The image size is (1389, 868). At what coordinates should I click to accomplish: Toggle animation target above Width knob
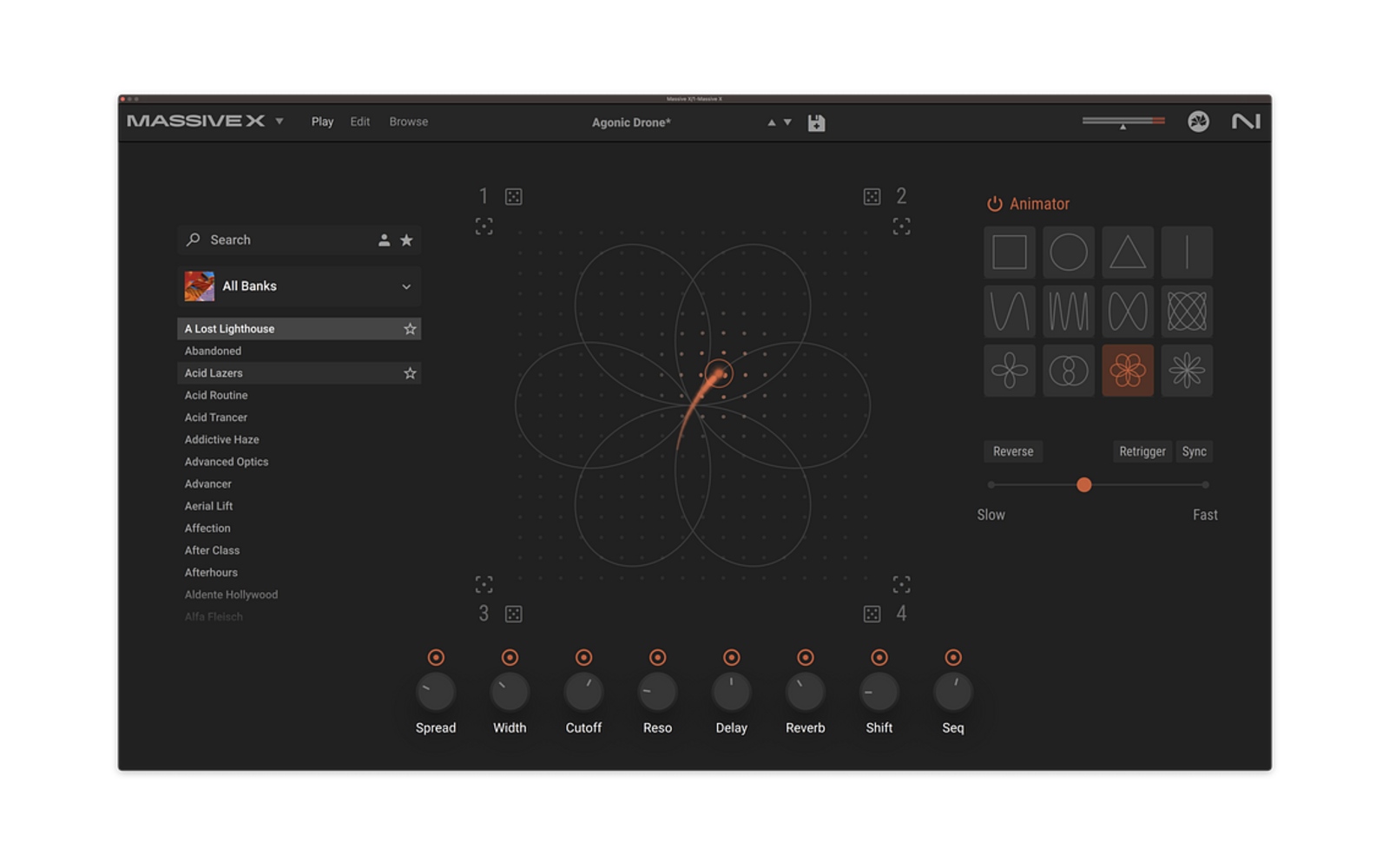510,658
